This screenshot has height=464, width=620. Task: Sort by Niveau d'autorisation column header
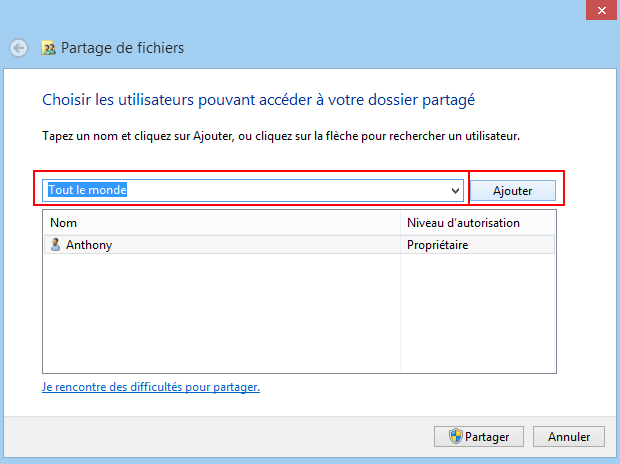[x=478, y=223]
